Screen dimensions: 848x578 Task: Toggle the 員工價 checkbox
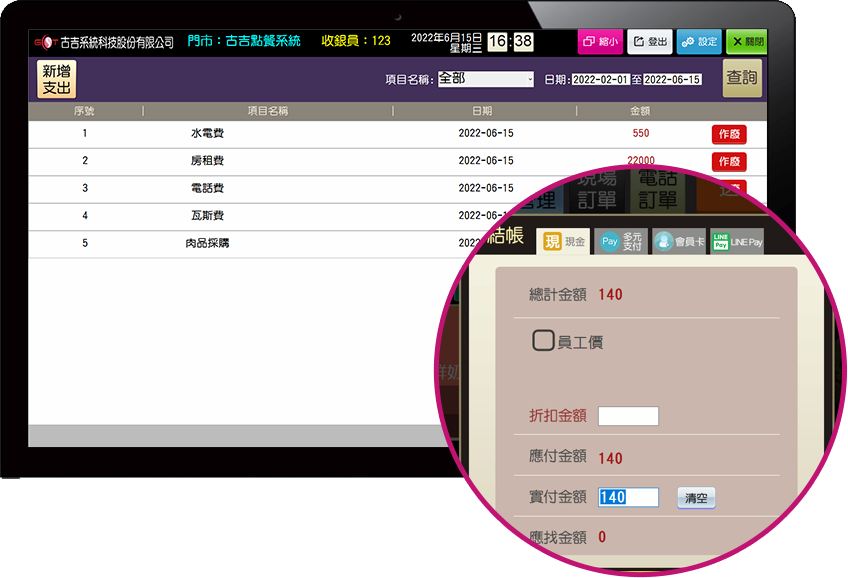click(543, 341)
